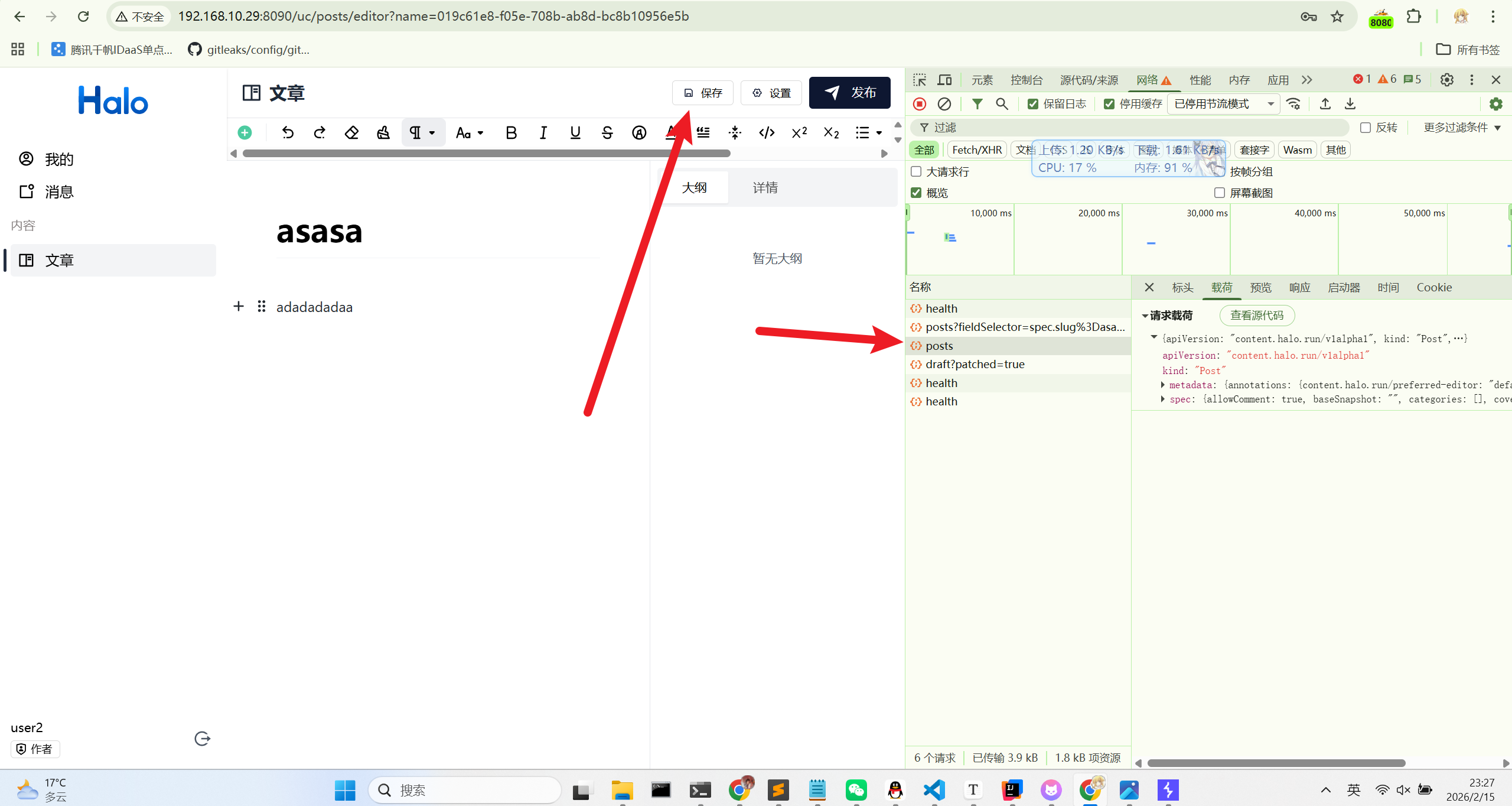
Task: Open the 响应 tab in request details
Action: click(x=1299, y=287)
